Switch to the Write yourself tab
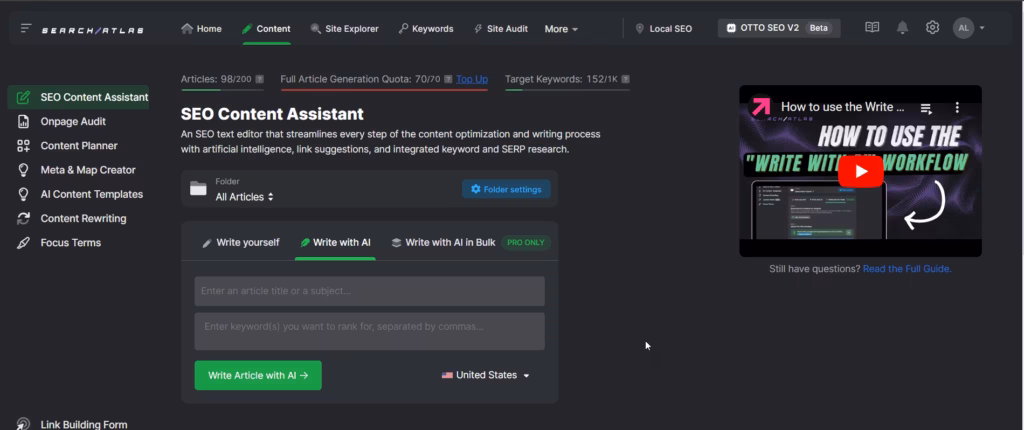The image size is (1024, 430). pyautogui.click(x=240, y=242)
